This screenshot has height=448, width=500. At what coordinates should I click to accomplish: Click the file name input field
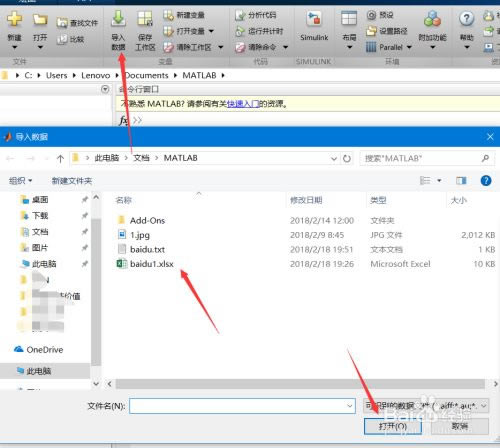point(242,406)
